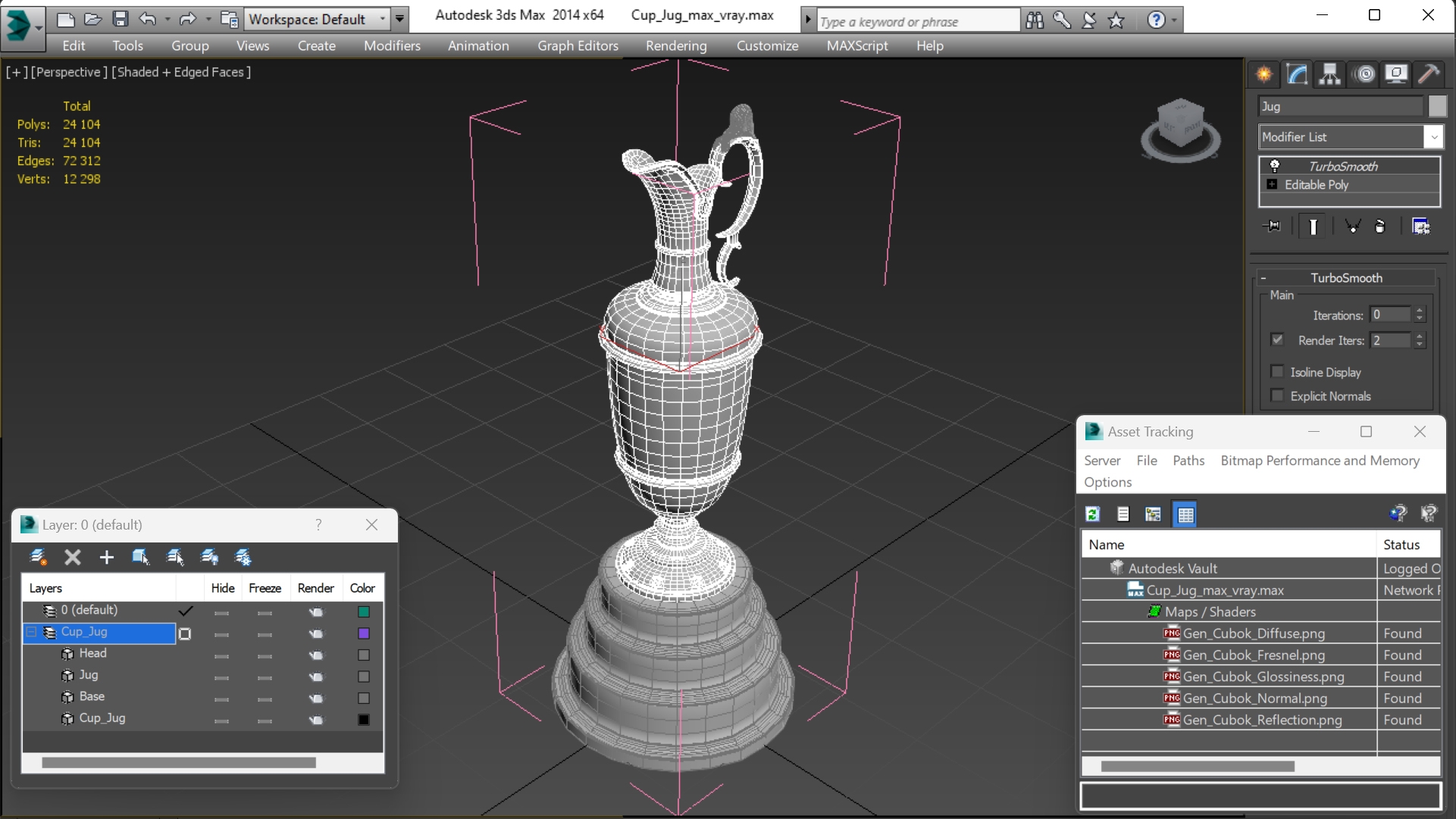The image size is (1456, 819).
Task: Switch Asset Tracking to table view icon
Action: pos(1185,514)
